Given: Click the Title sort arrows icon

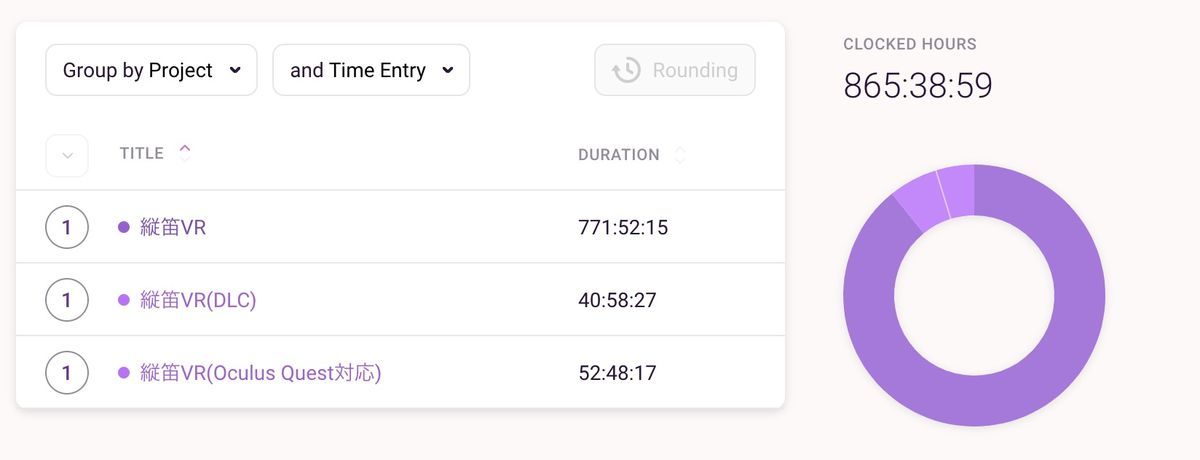Looking at the screenshot, I should coord(184,153).
